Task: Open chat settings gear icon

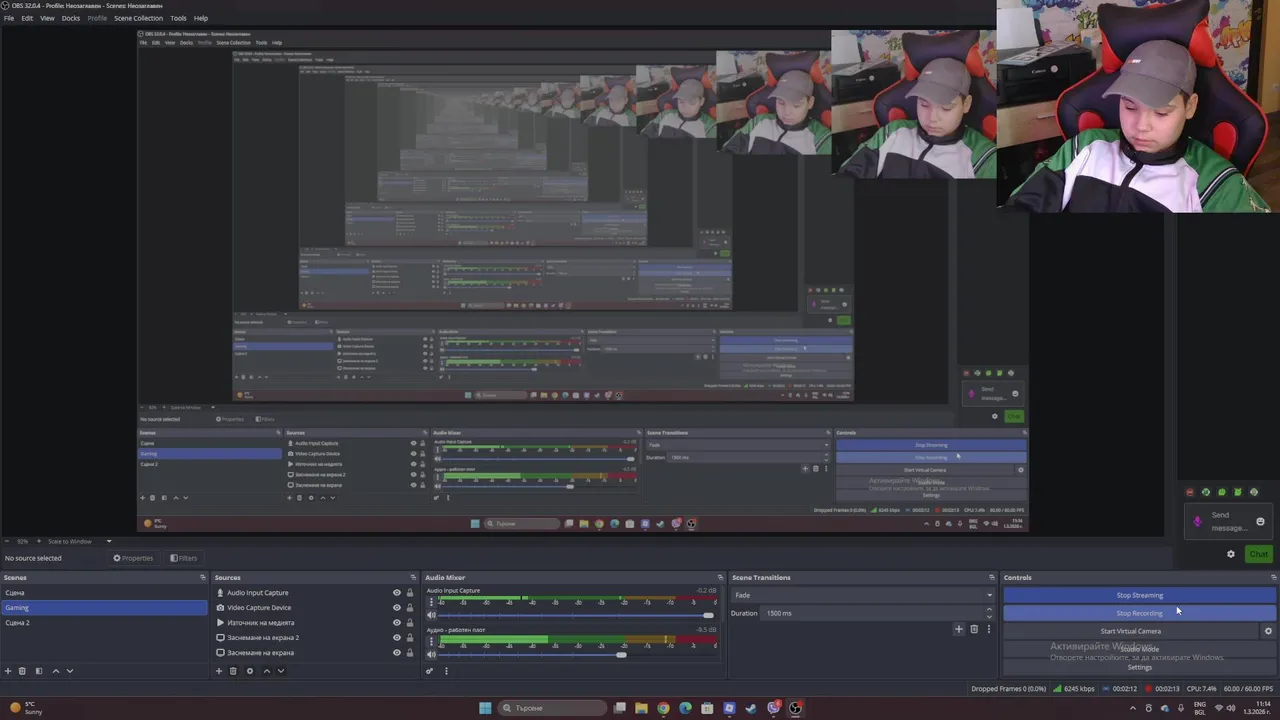Action: pos(1231,554)
